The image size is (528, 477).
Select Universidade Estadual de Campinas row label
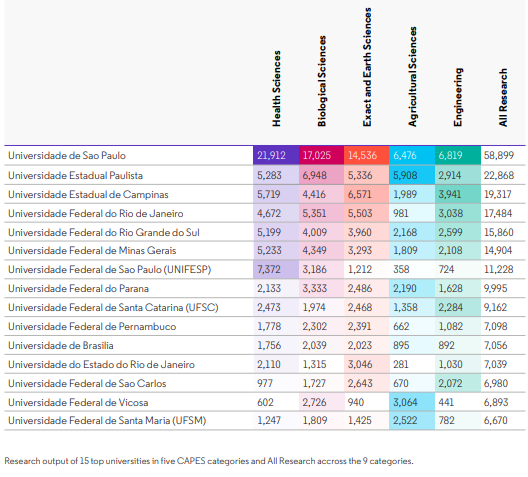coord(88,195)
